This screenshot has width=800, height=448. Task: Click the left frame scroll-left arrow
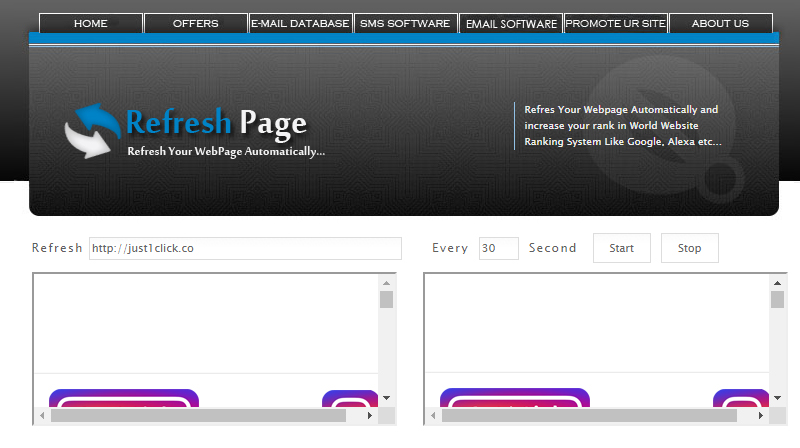tap(42, 416)
